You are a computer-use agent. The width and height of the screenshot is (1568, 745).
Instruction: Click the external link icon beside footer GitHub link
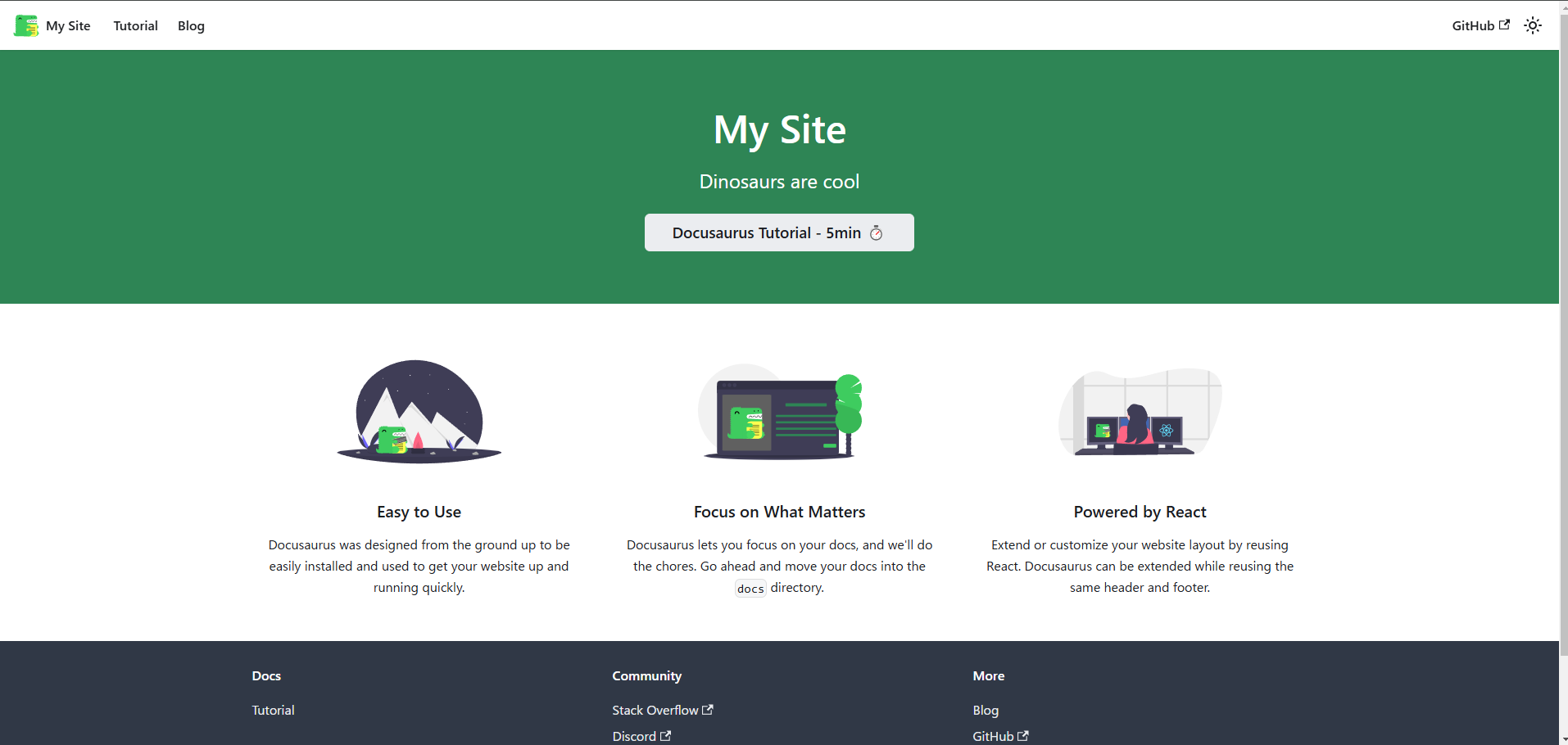click(x=1023, y=735)
